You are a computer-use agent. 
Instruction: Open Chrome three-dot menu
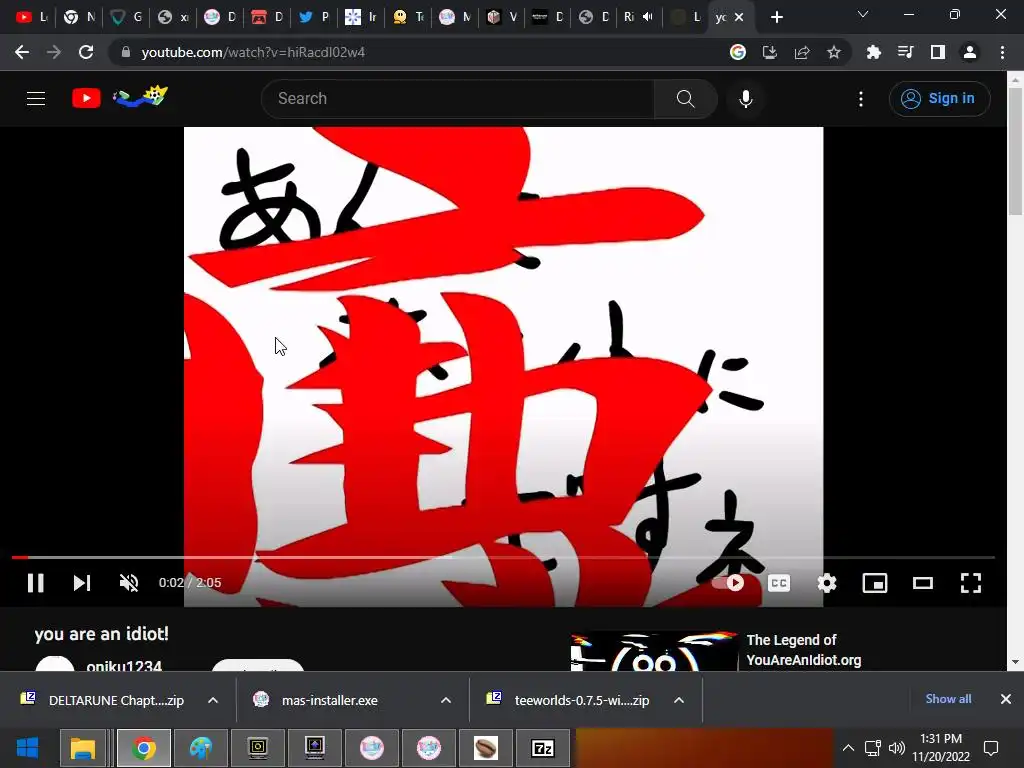[x=1002, y=52]
